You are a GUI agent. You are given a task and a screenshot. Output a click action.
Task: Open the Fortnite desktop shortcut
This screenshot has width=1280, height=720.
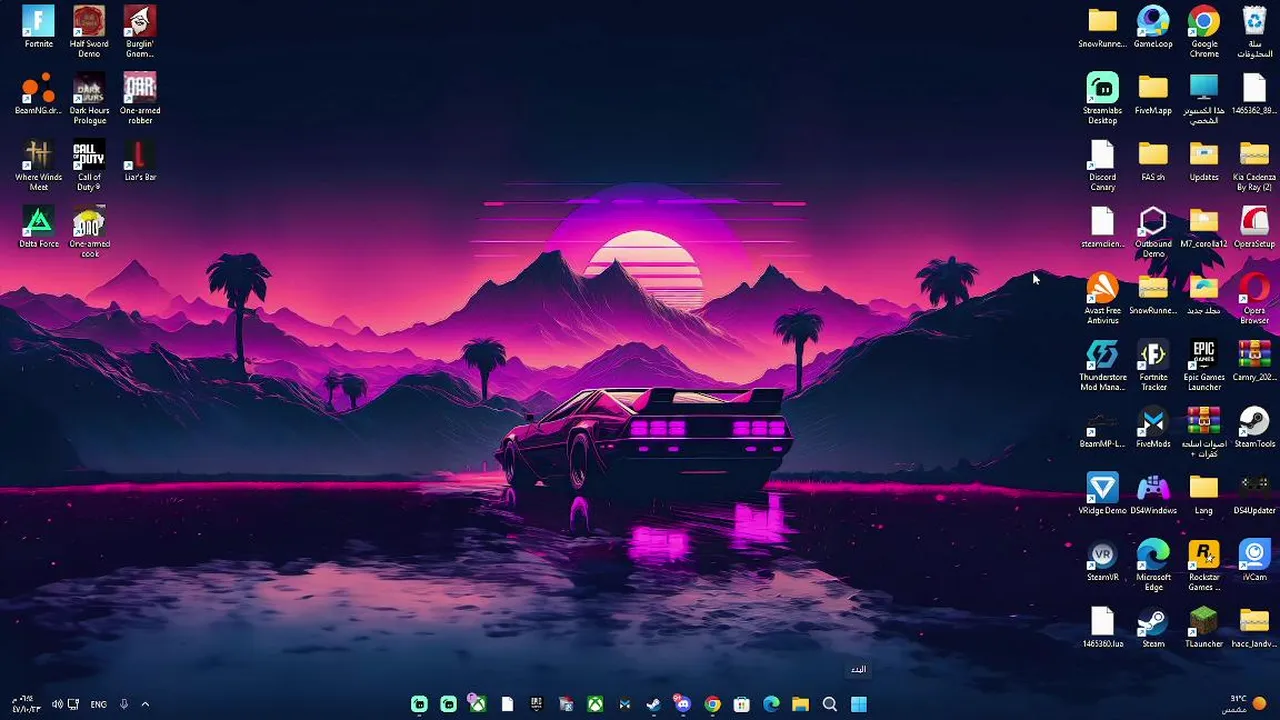pos(38,27)
